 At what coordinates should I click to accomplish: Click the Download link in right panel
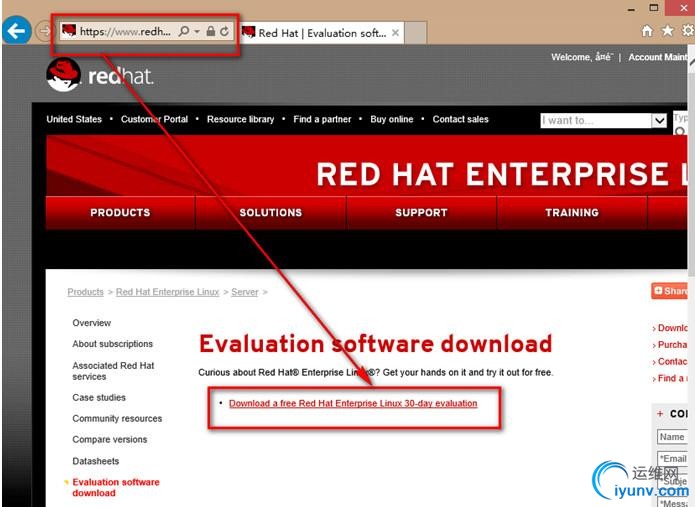tap(672, 328)
